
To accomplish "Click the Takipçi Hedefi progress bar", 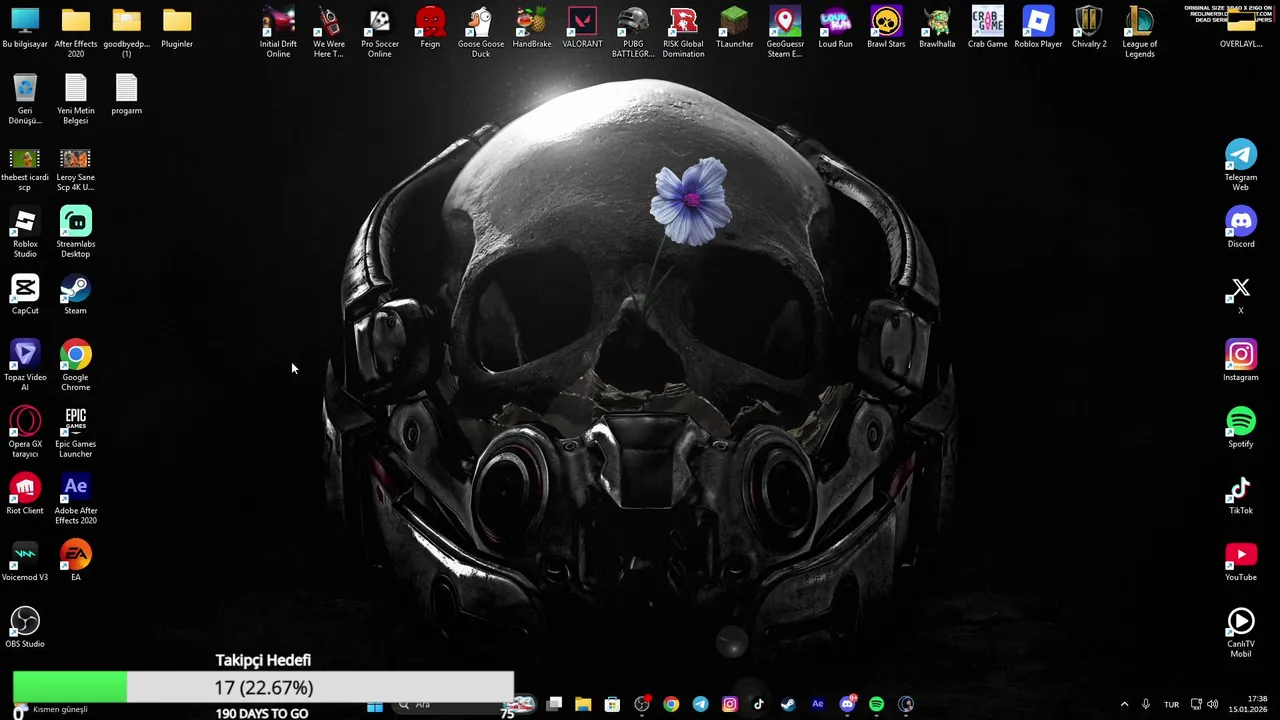I will (x=263, y=687).
